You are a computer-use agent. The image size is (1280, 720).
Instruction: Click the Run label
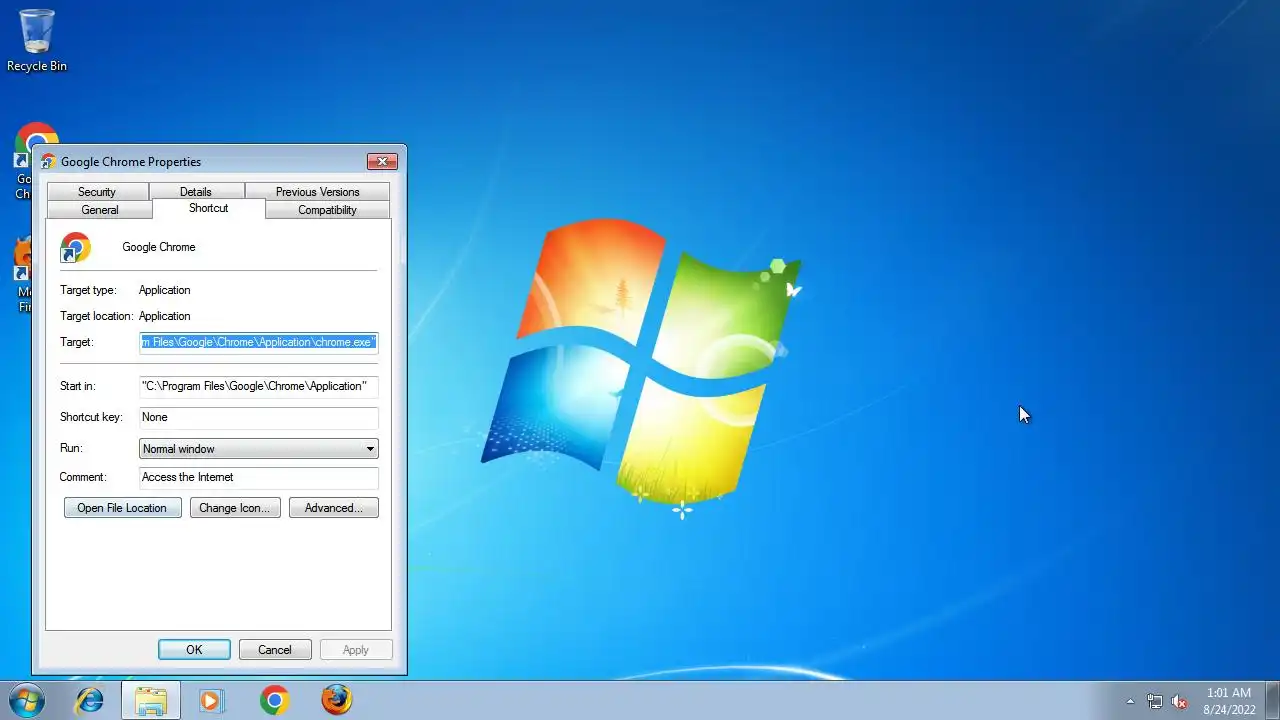click(x=71, y=448)
